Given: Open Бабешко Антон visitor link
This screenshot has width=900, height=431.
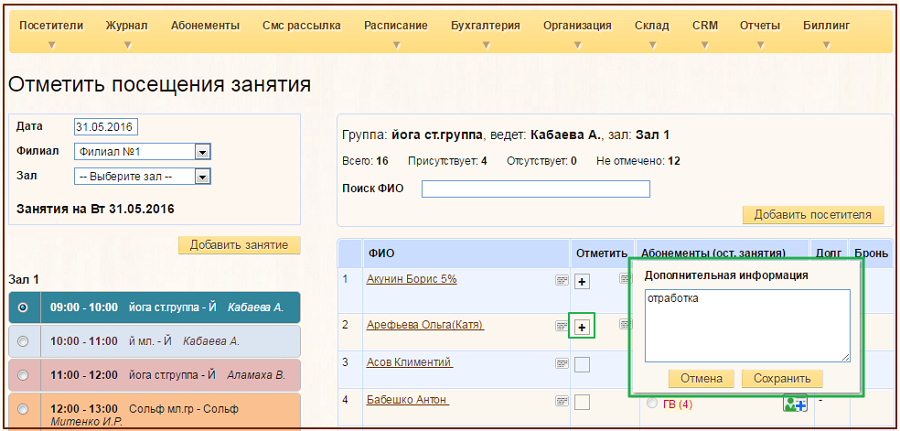Looking at the screenshot, I should click(408, 399).
